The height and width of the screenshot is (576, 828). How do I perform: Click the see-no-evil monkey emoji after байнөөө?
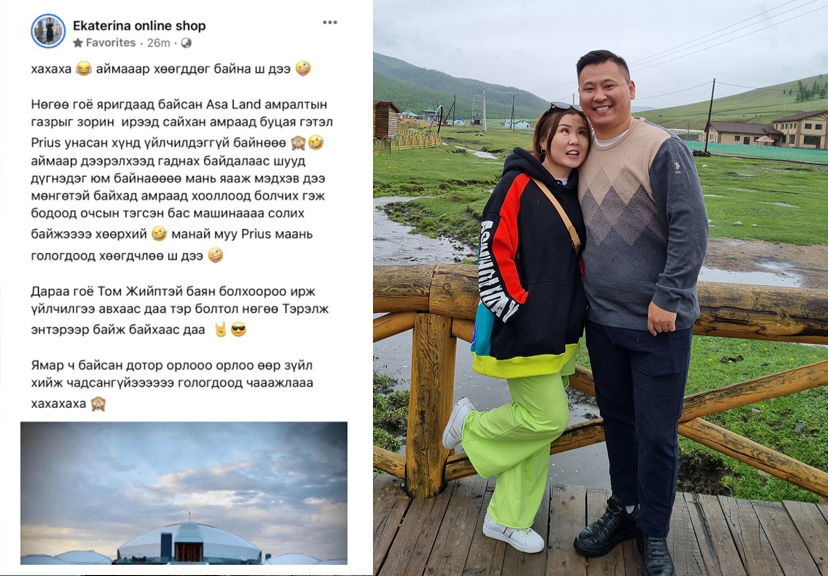298,143
